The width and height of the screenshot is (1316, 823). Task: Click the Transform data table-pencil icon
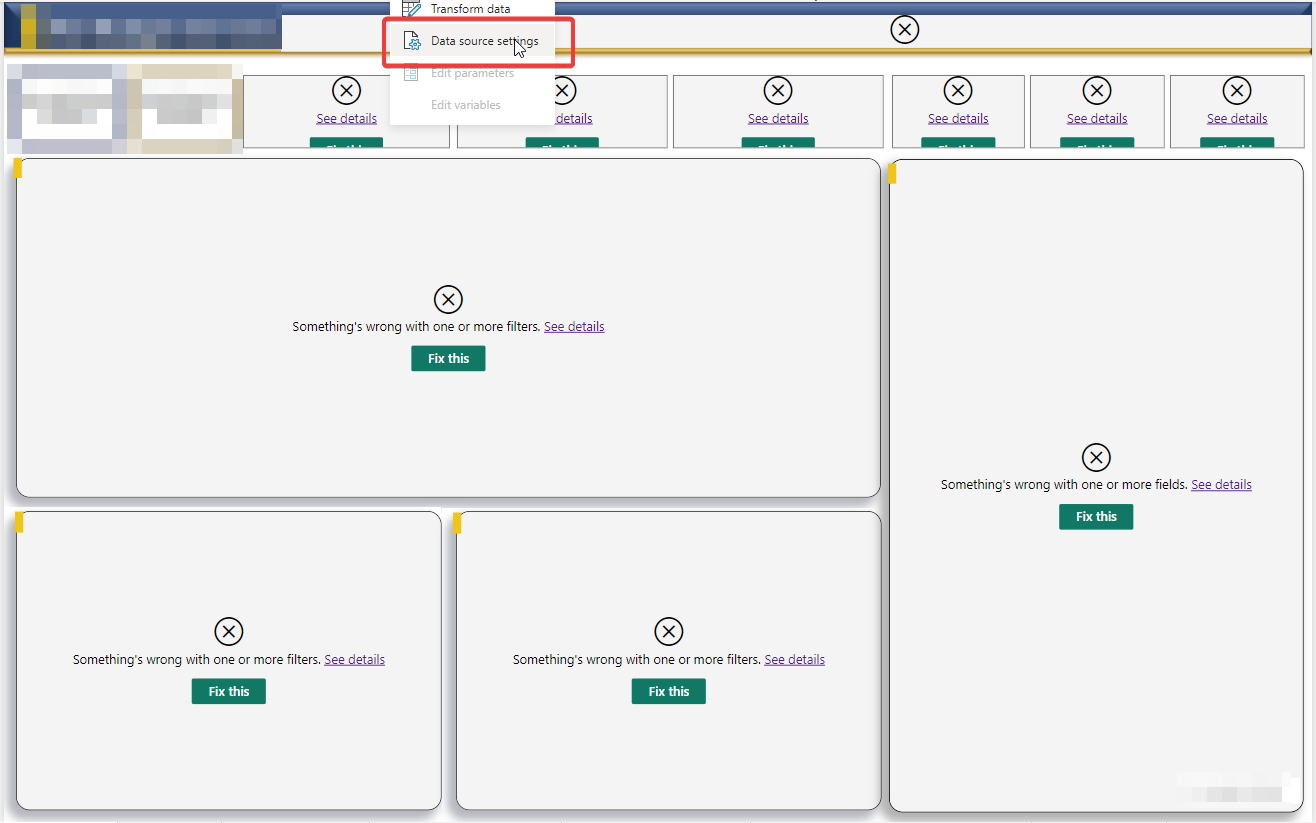pyautogui.click(x=411, y=8)
